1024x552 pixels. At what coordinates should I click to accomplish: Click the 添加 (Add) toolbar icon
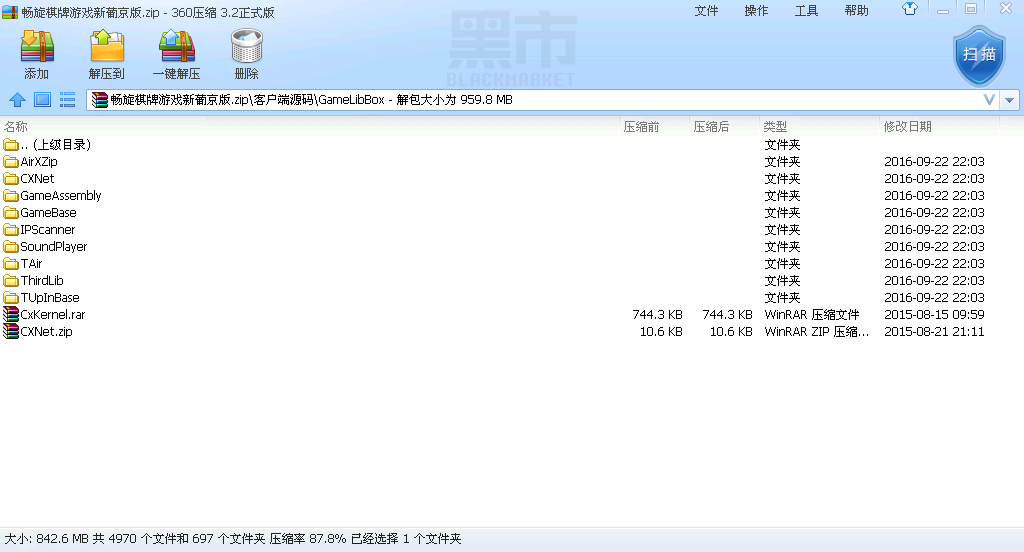37,46
